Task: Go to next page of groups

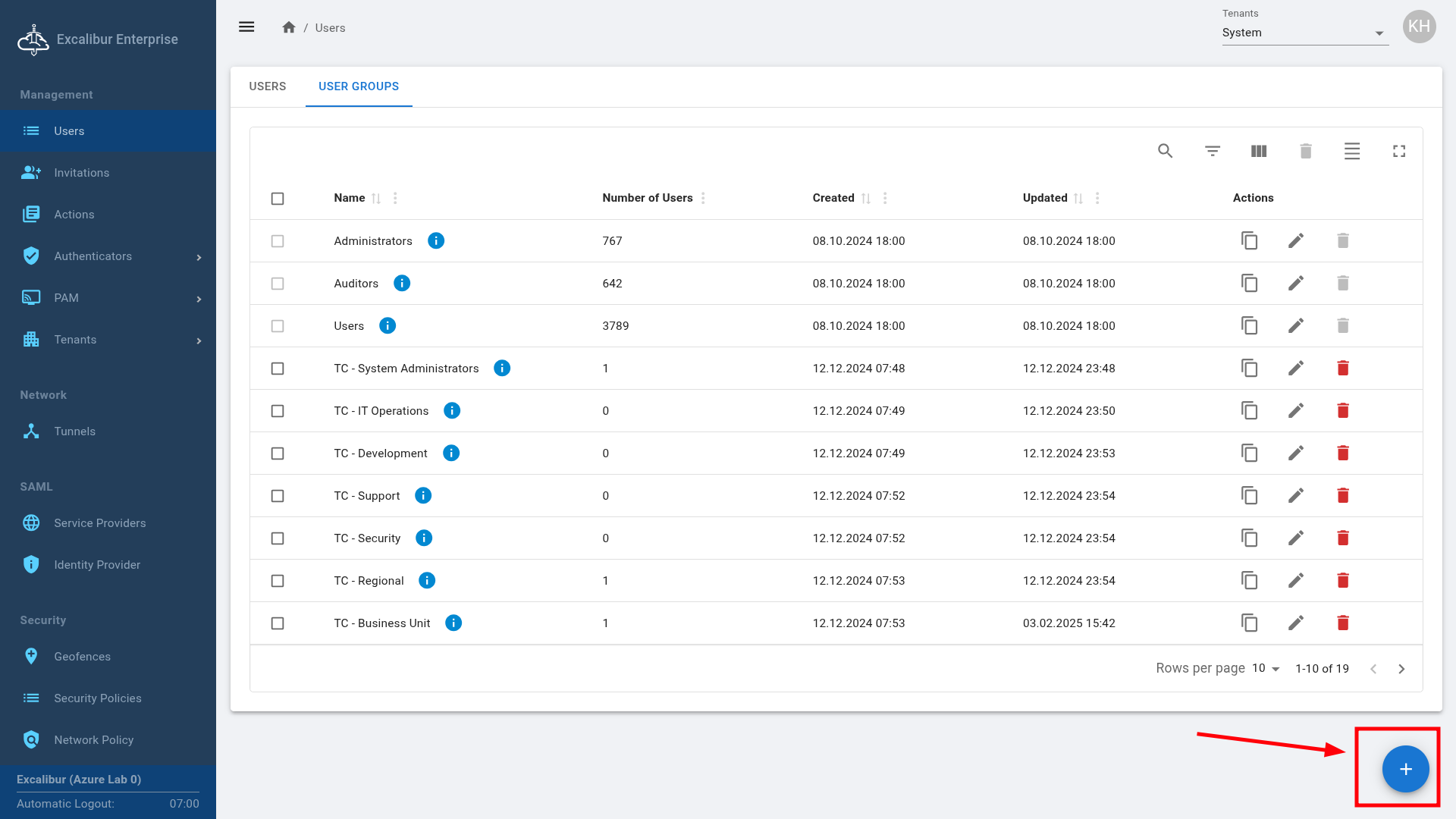Action: pyautogui.click(x=1401, y=669)
